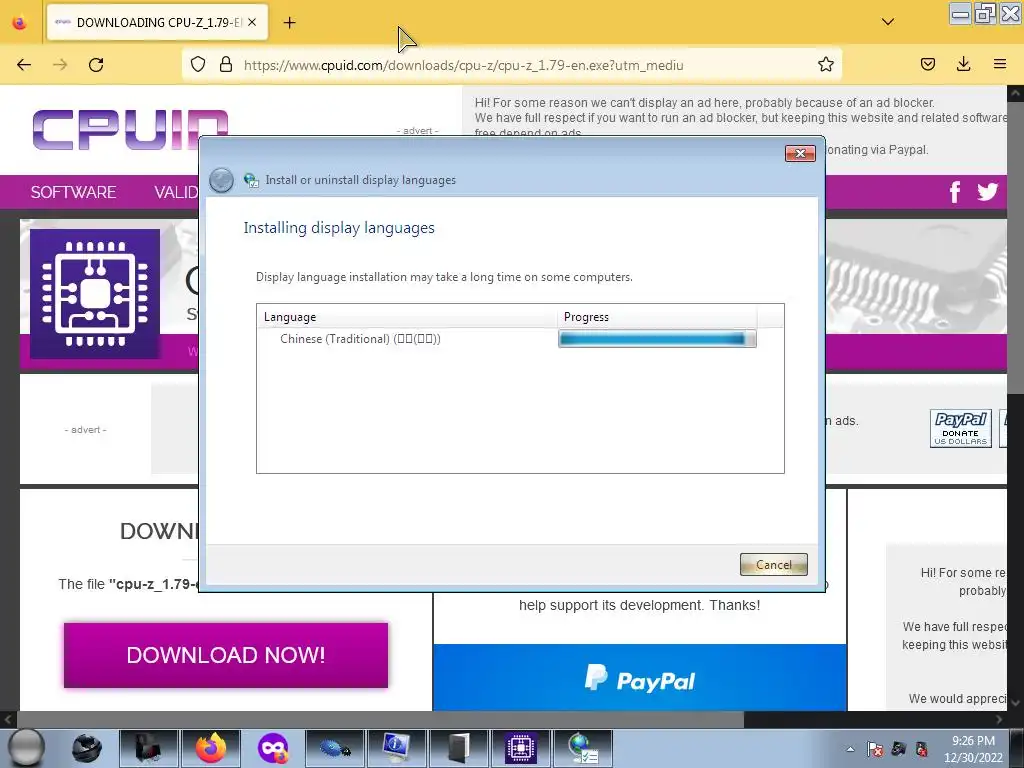Open the tracking protection shield icon

(198, 64)
